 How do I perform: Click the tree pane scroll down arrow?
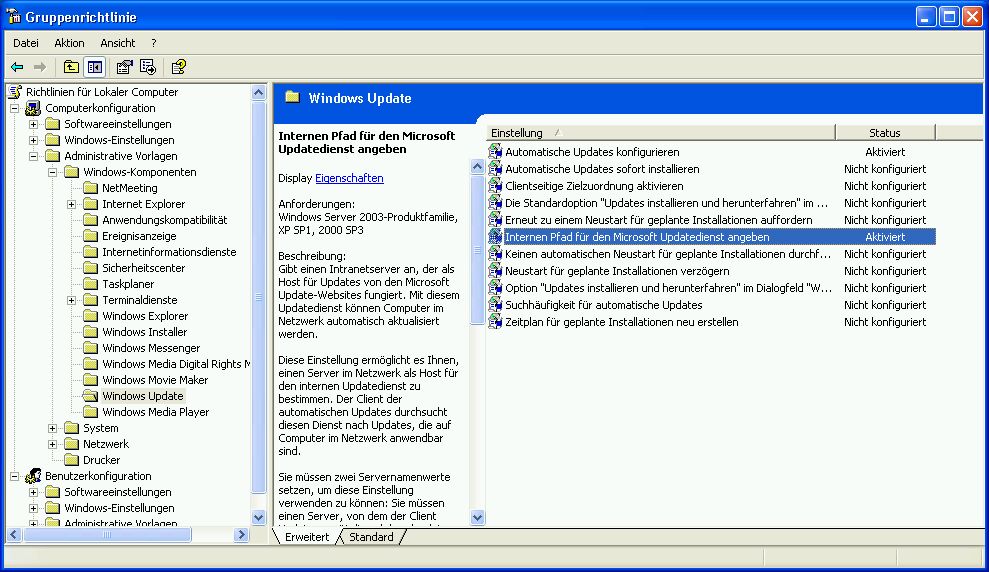point(259,517)
